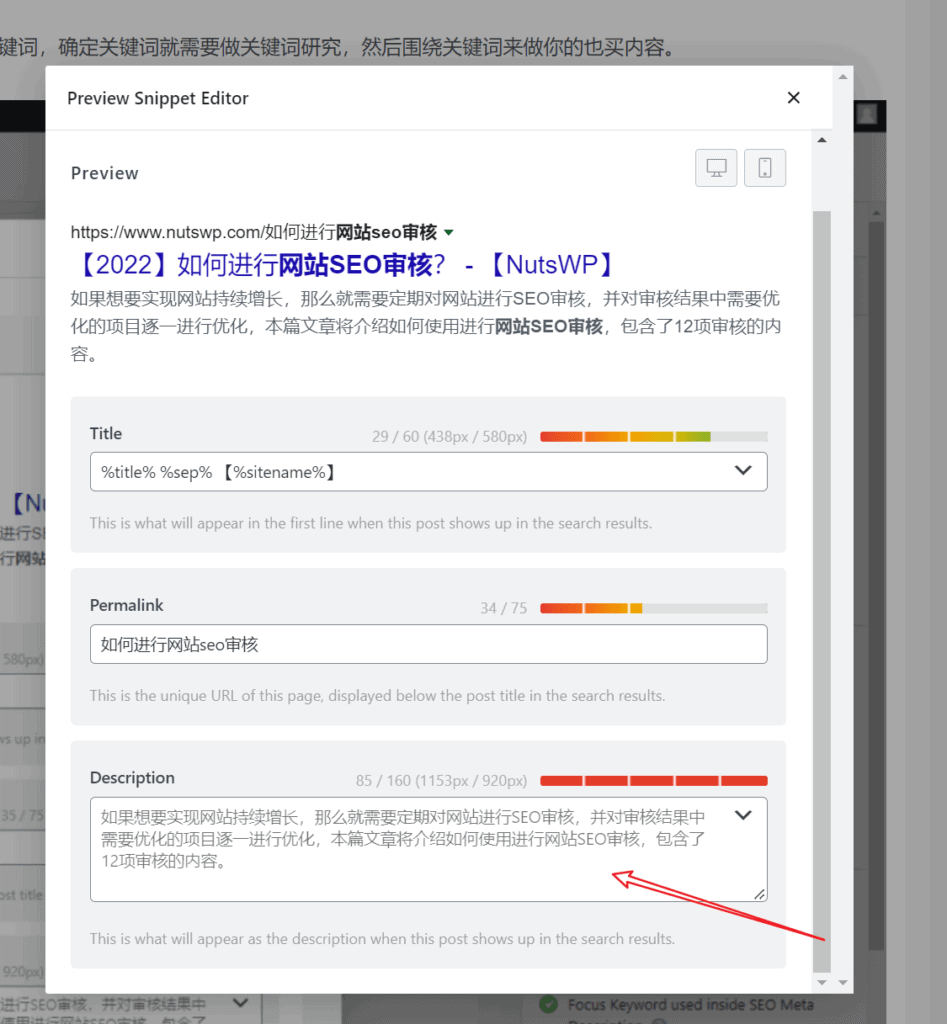
Task: Click the Title length progress bar
Action: coord(654,436)
